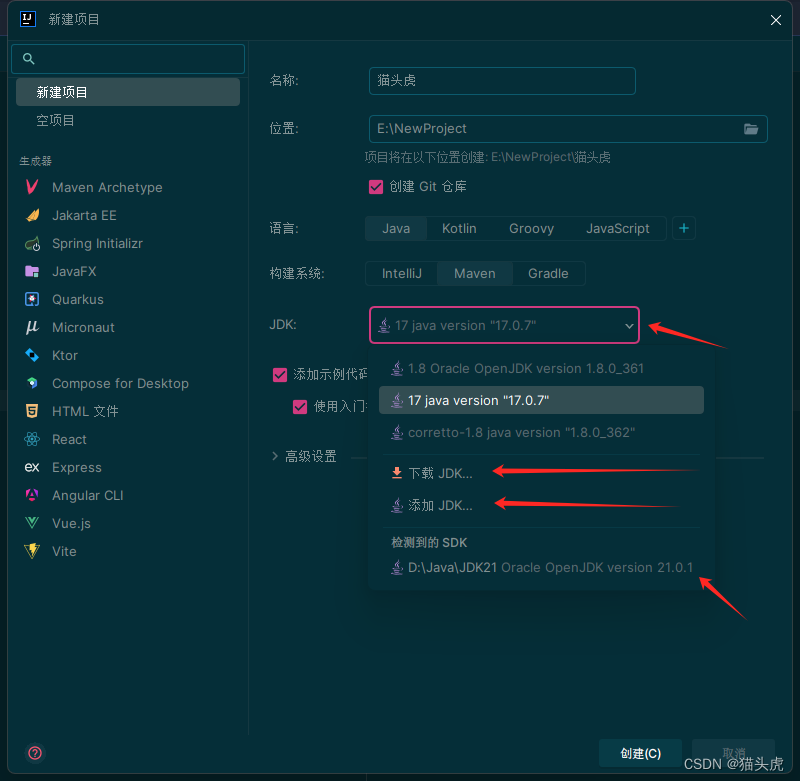Select Compose for Desktop generator
Image resolution: width=800 pixels, height=781 pixels.
[128, 383]
